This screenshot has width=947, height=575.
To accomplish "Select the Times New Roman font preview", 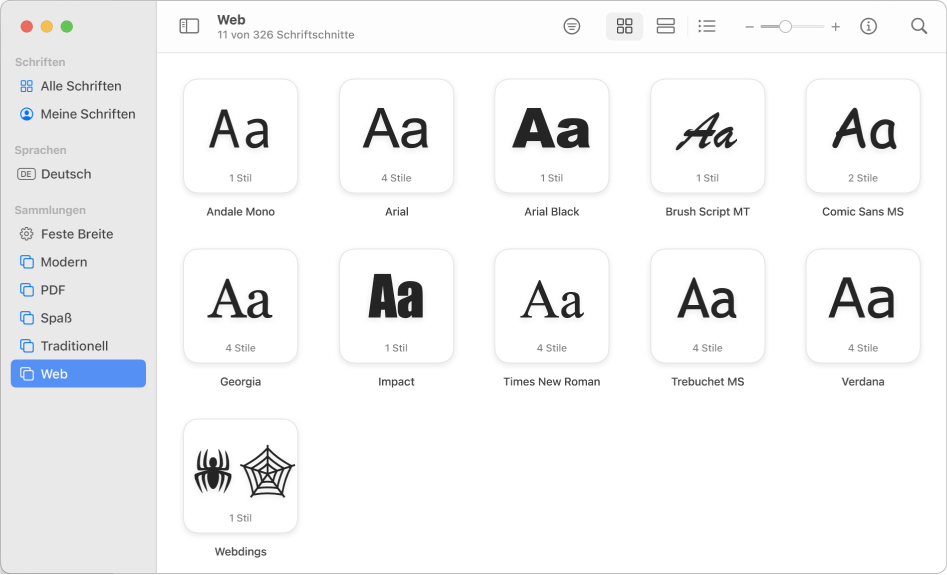I will (x=551, y=306).
